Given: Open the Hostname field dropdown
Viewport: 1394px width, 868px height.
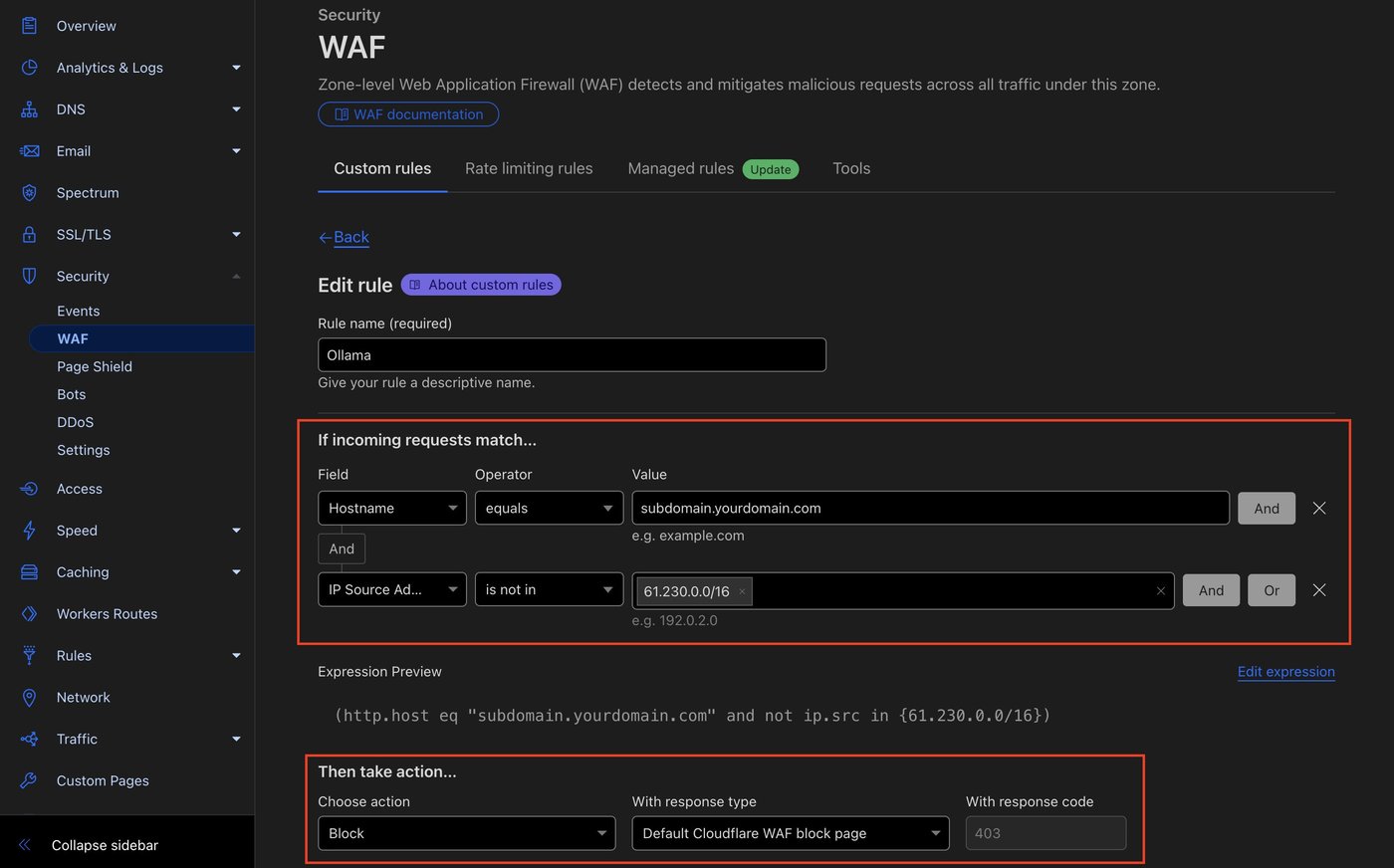Looking at the screenshot, I should click(x=392, y=509).
